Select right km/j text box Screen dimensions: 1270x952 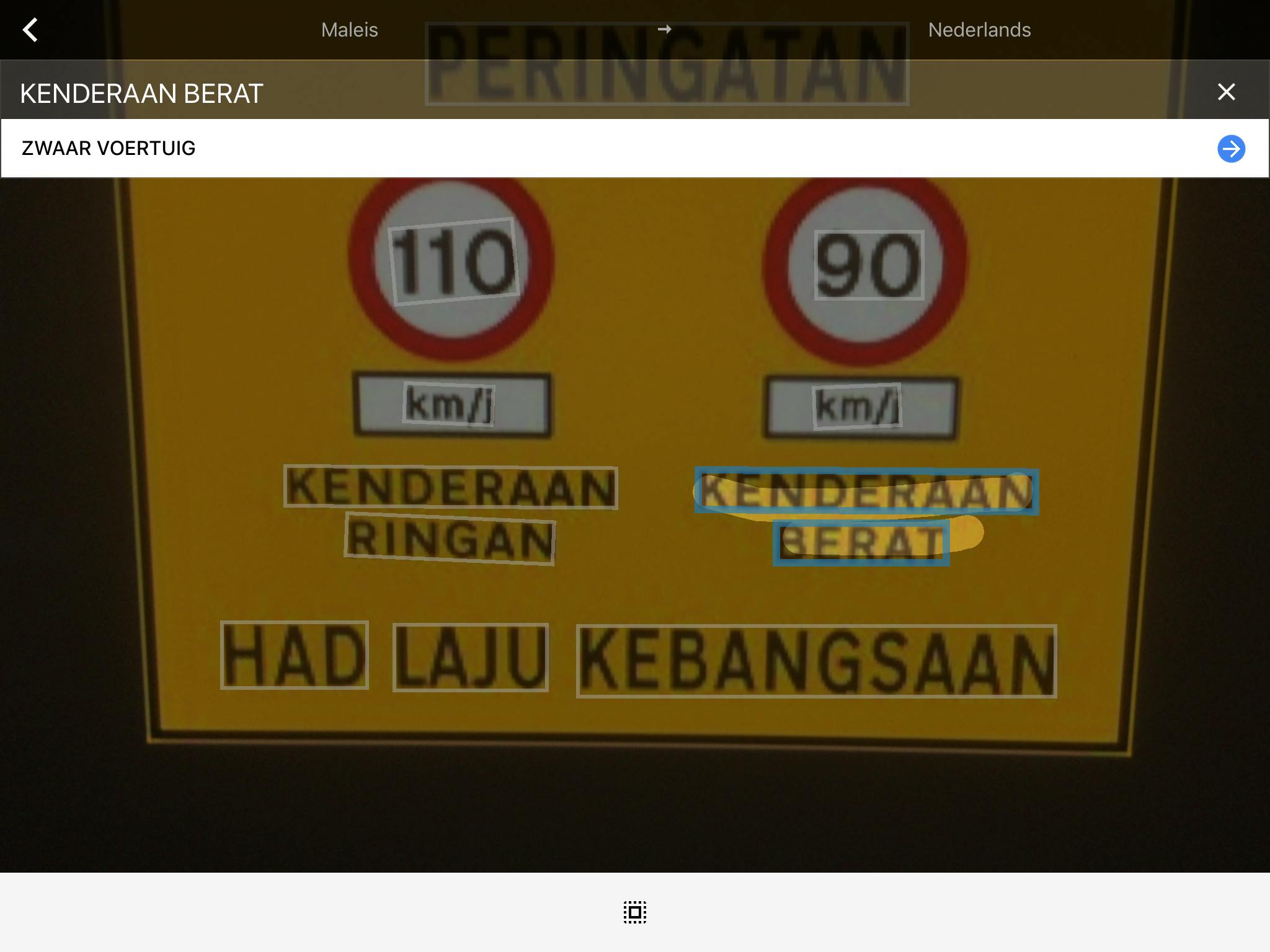(857, 407)
